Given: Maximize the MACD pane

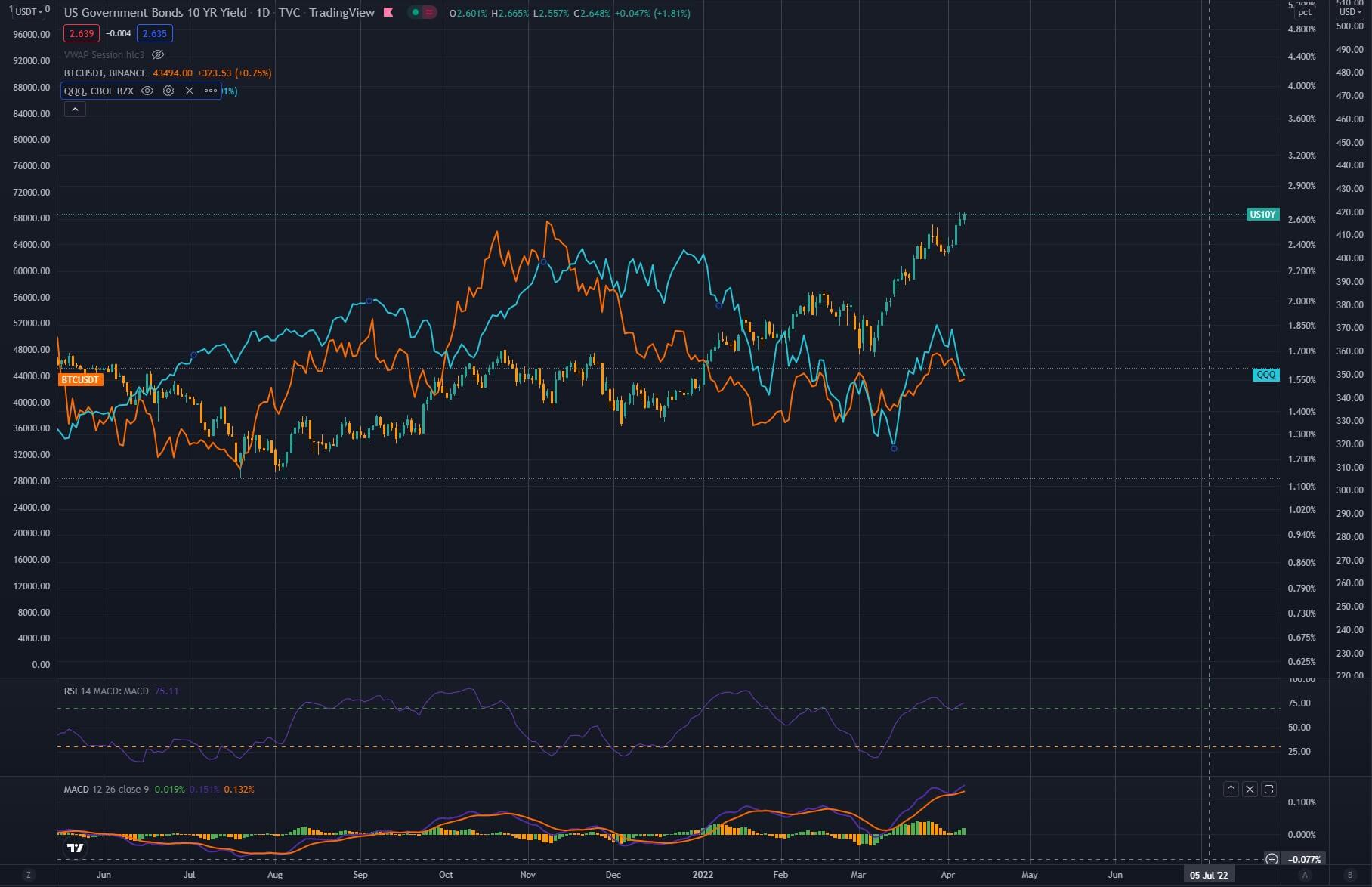Looking at the screenshot, I should coord(1268,789).
